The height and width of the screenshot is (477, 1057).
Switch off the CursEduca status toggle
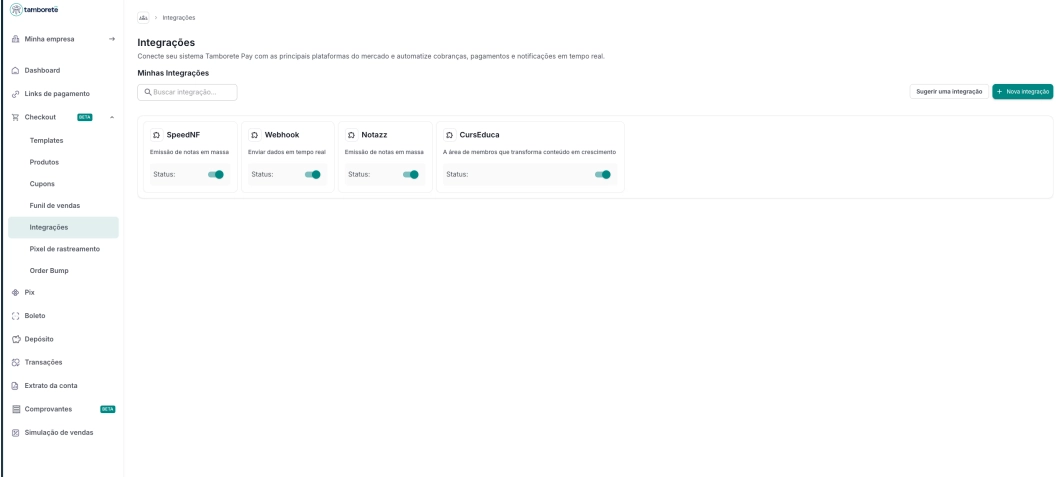(602, 174)
